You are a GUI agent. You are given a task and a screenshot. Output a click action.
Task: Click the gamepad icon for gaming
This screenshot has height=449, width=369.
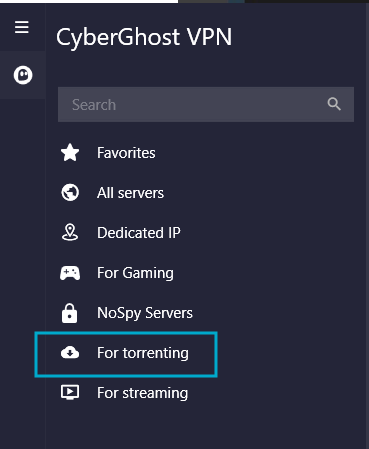(x=70, y=273)
